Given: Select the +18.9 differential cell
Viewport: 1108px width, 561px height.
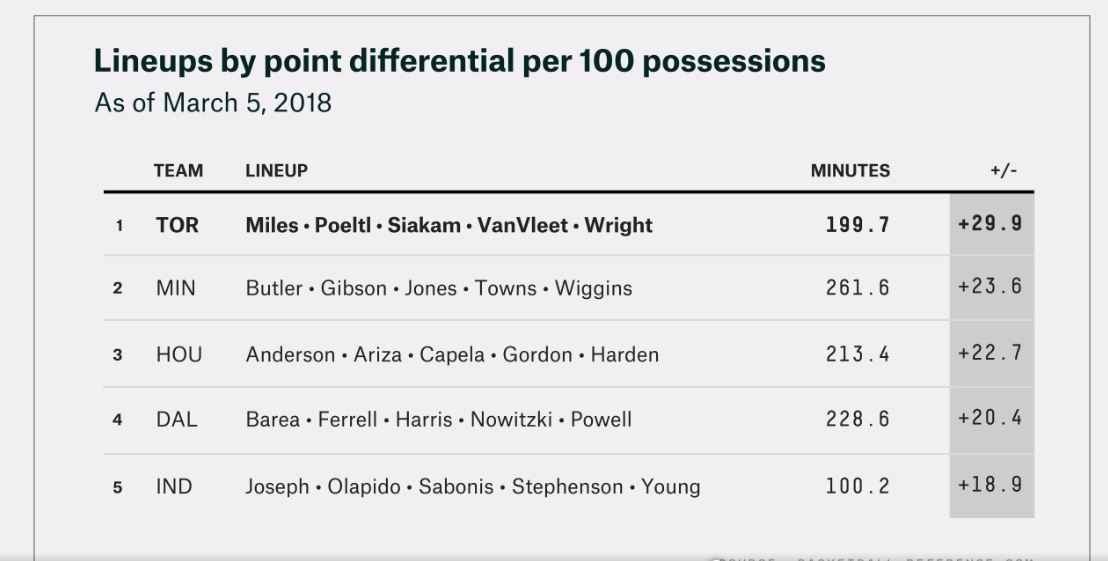Looking at the screenshot, I should (990, 486).
